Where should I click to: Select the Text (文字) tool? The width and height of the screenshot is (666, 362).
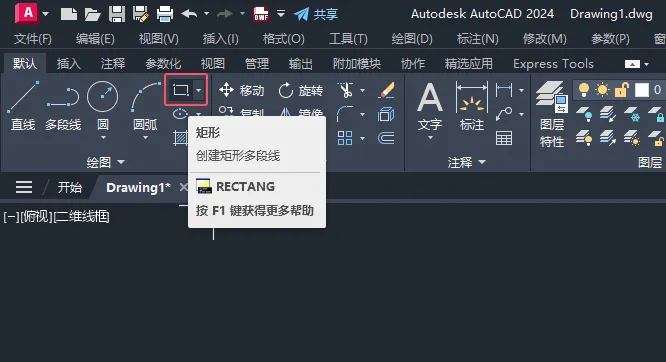coord(430,106)
